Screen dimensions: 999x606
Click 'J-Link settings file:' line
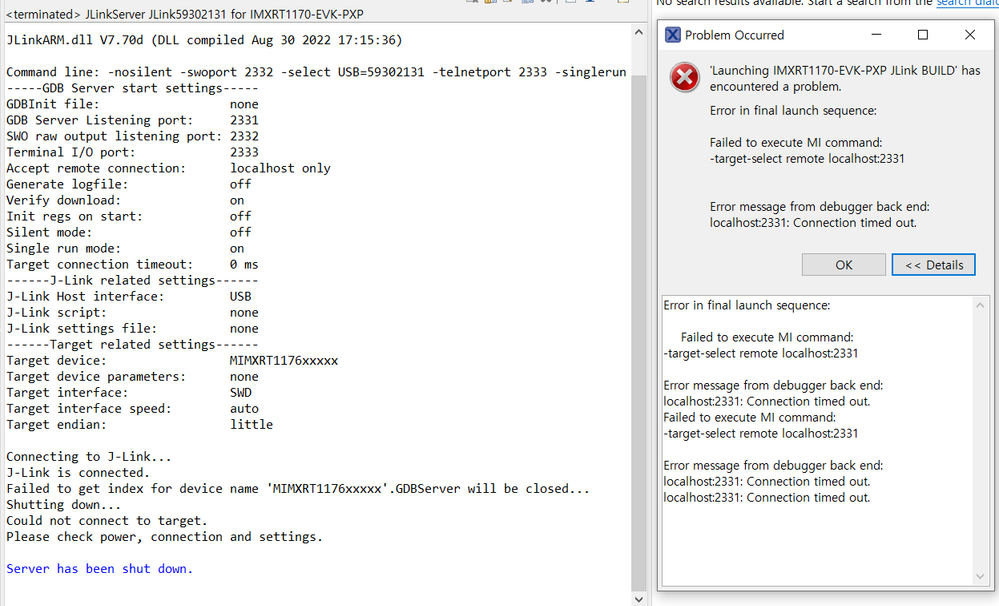point(132,329)
